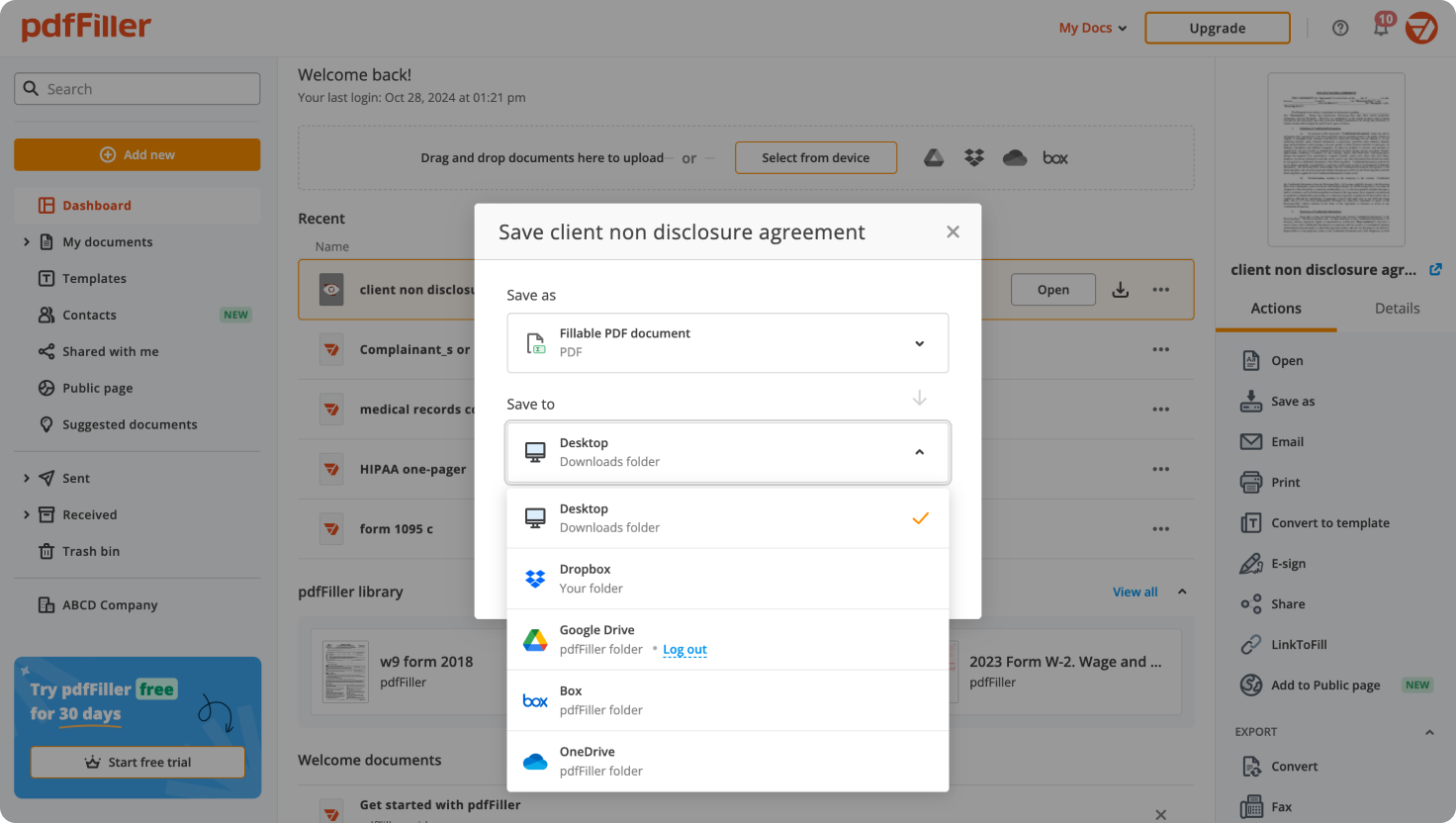
Task: Click the Start free trial button
Action: [x=137, y=762]
